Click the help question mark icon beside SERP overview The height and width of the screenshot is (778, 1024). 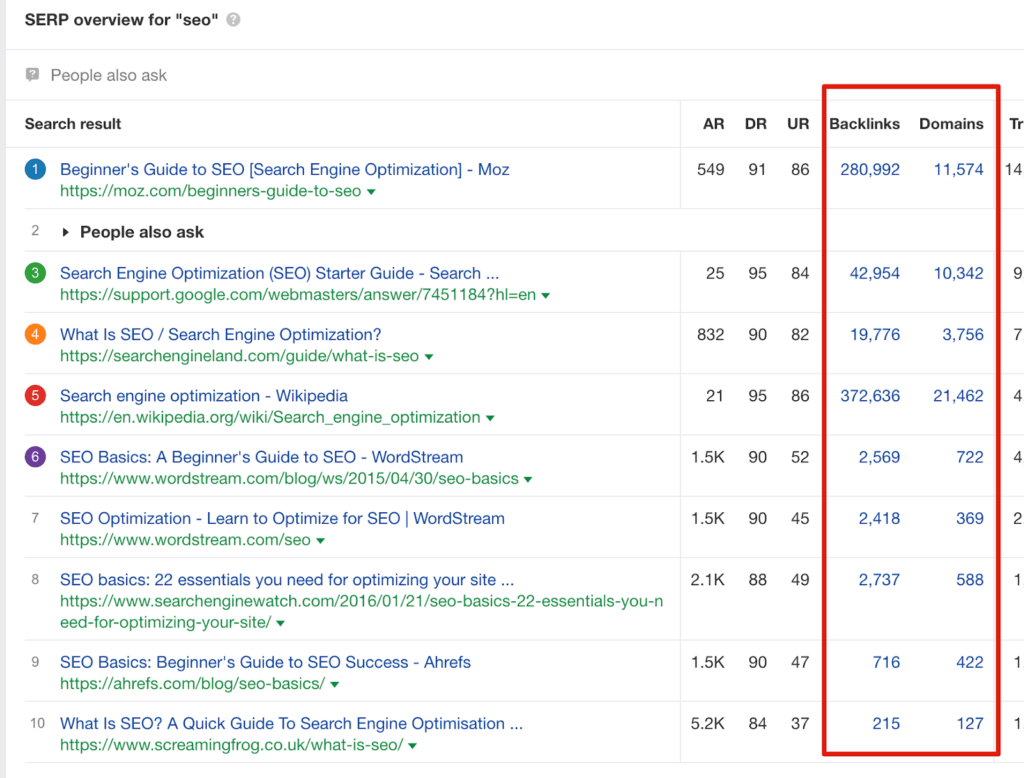click(233, 20)
